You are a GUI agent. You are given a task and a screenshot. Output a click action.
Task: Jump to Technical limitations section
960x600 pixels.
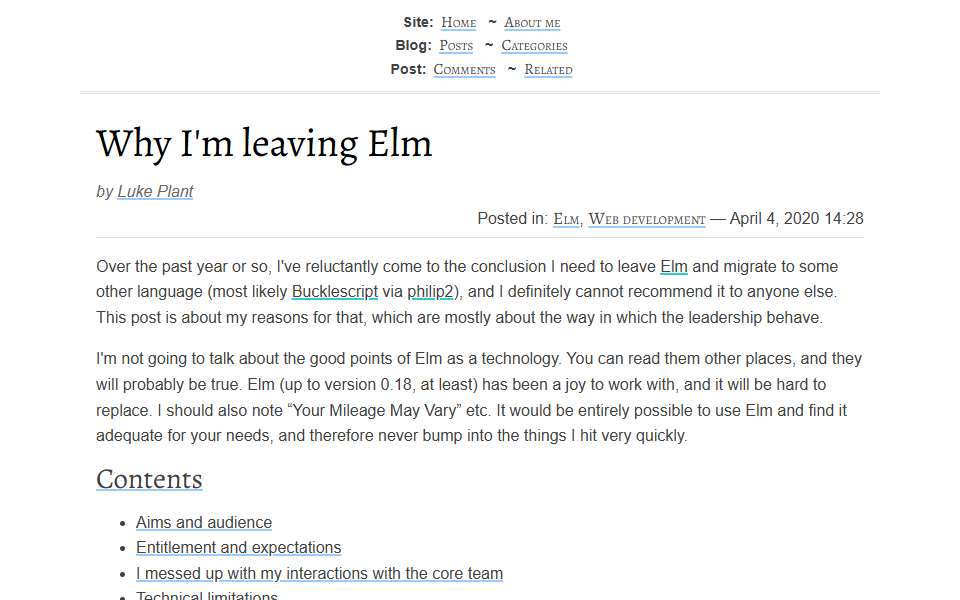click(x=206, y=596)
